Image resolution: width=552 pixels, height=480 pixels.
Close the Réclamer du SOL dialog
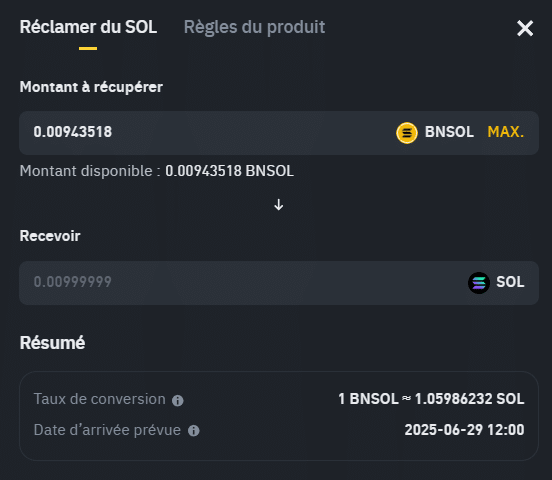pos(525,28)
